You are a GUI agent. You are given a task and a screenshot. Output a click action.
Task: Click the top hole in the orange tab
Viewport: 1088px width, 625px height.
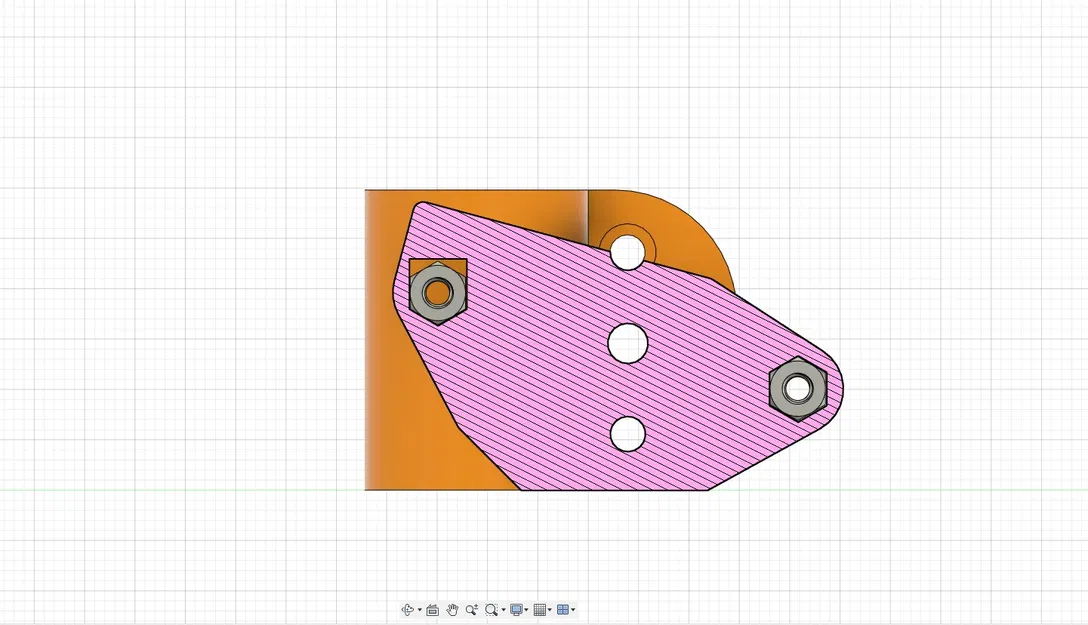point(626,252)
